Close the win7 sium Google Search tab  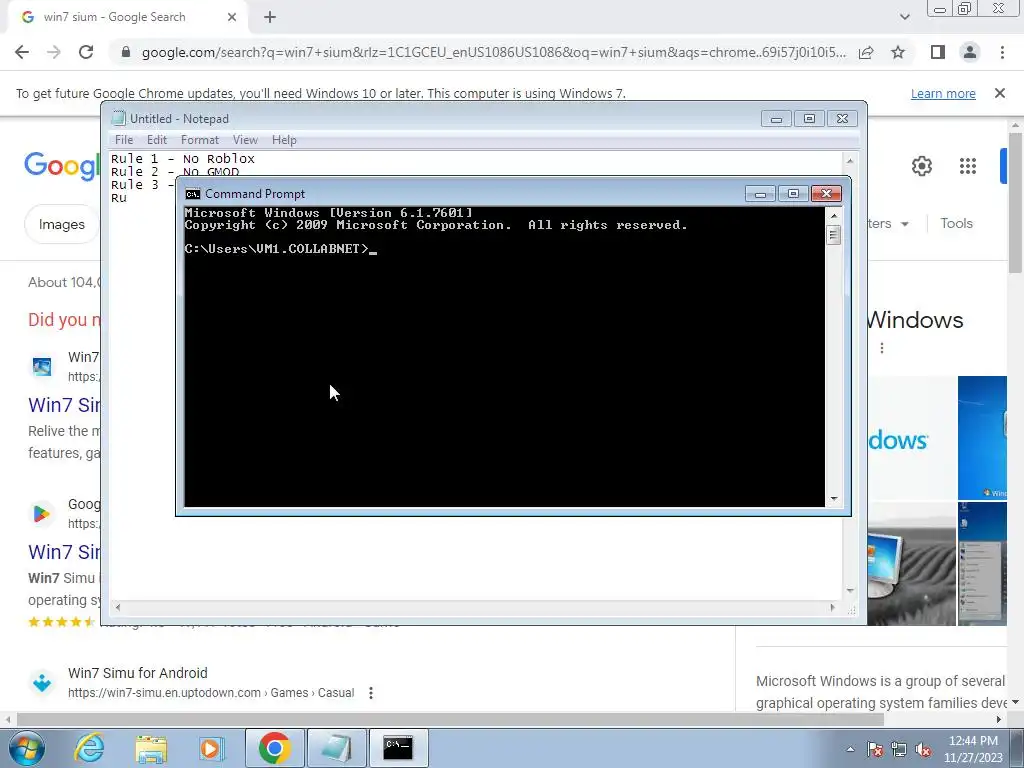[x=232, y=18]
